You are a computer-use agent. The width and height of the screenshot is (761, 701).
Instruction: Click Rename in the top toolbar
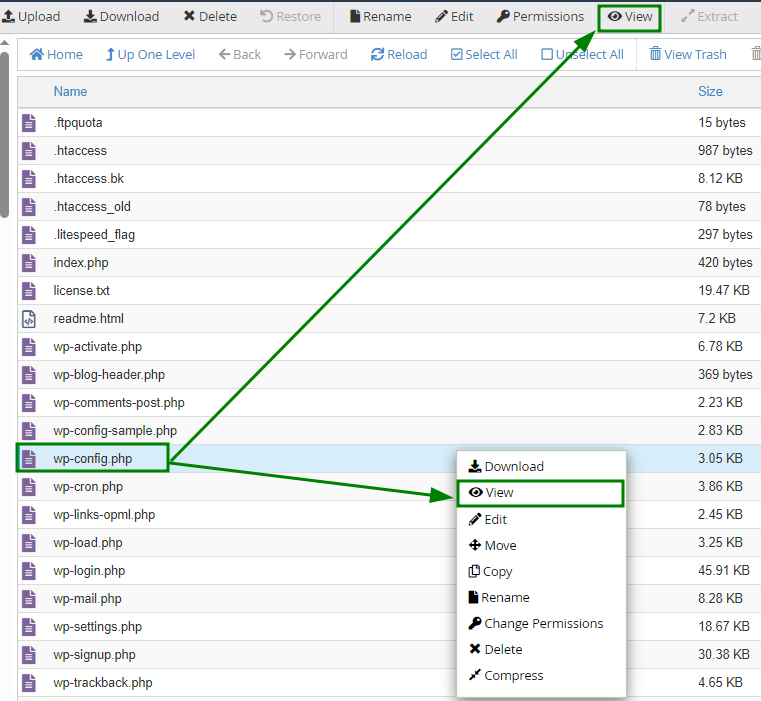pyautogui.click(x=380, y=16)
